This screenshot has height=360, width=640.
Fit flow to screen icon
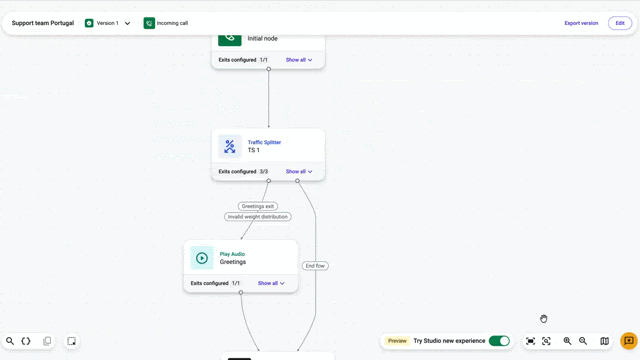click(x=530, y=341)
